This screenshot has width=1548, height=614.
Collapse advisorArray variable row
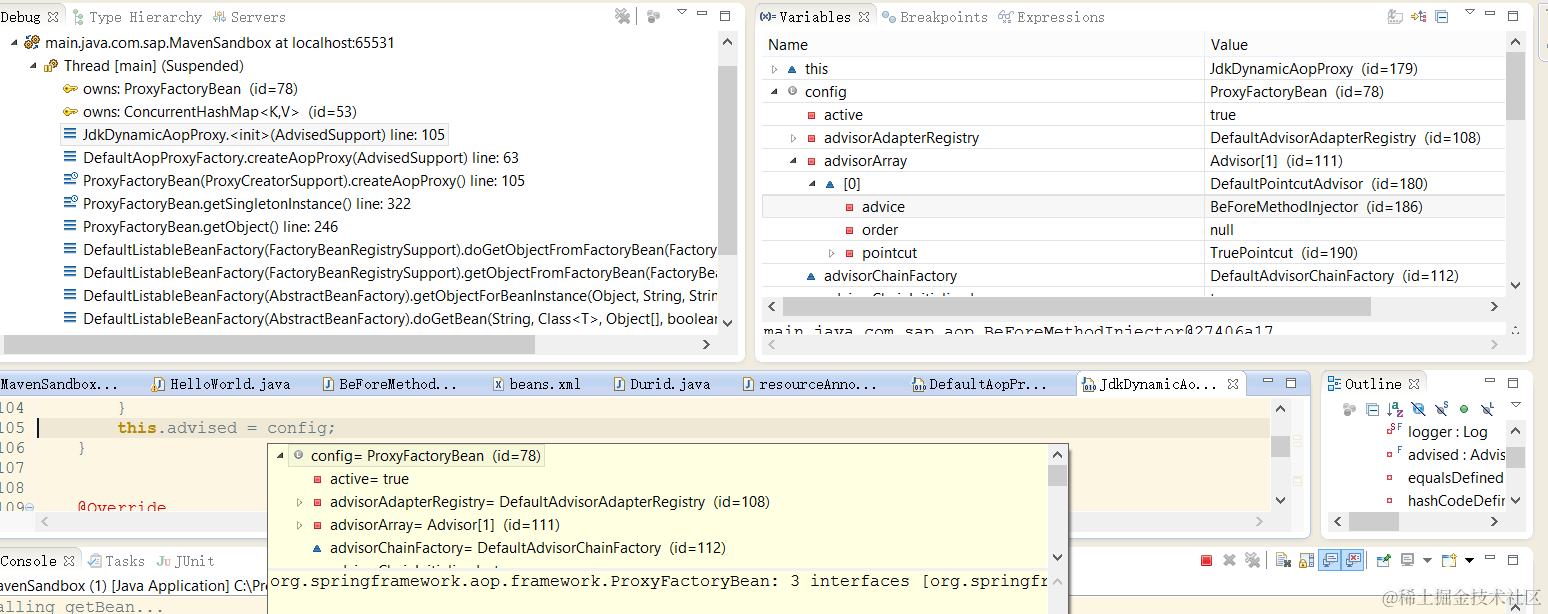(793, 161)
